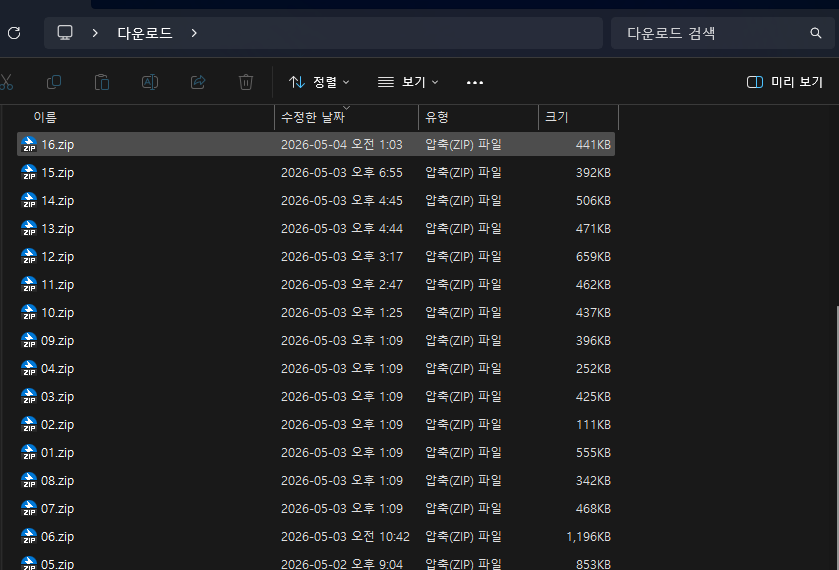Click date 2026-05-03 오후 4:45

pos(341,201)
